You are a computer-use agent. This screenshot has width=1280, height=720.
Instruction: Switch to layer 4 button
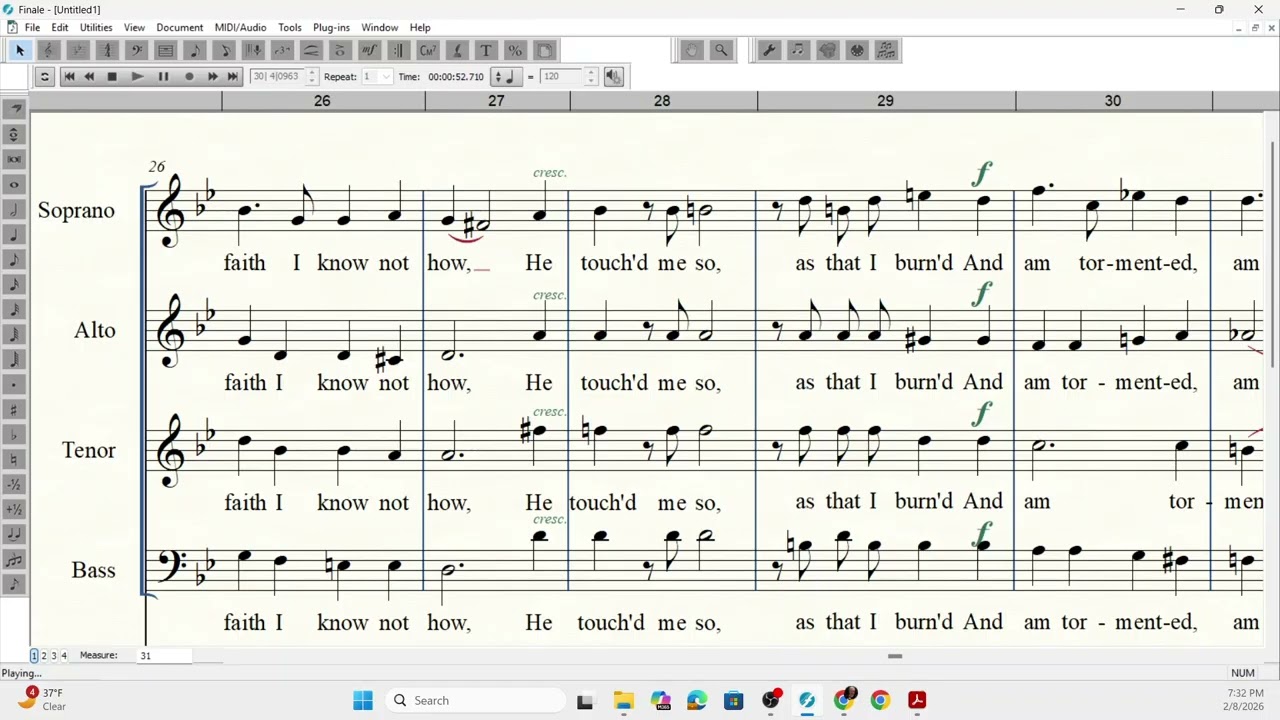tap(64, 655)
